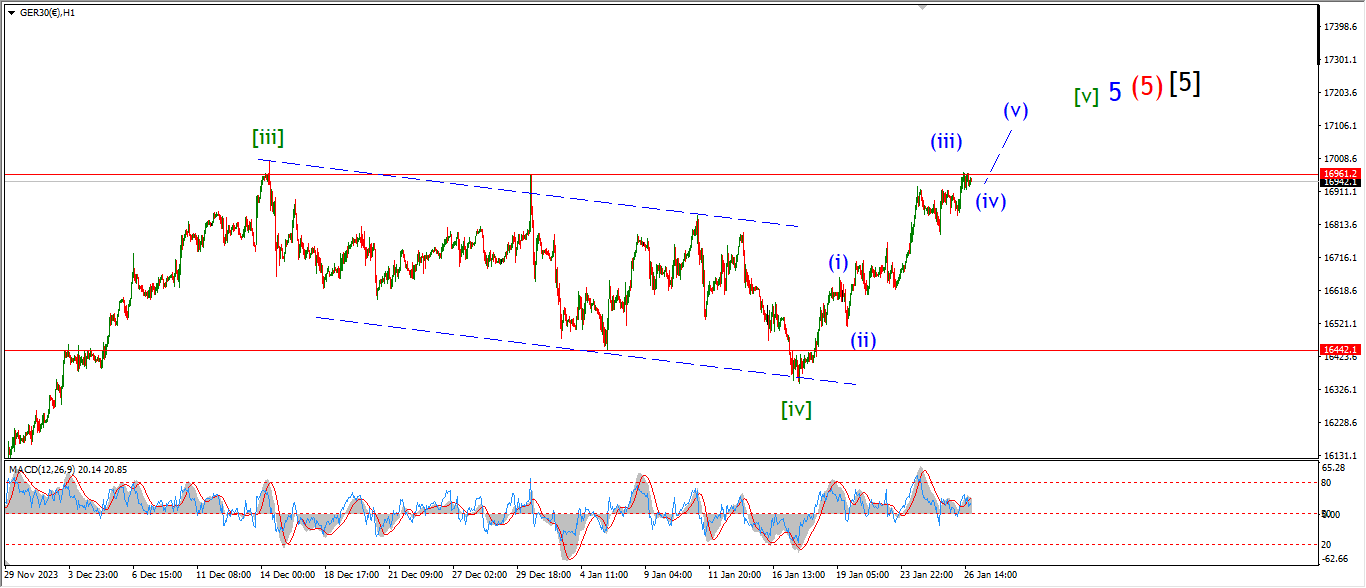The width and height of the screenshot is (1366, 588).
Task: Select the green [iv] wave label
Action: click(x=796, y=408)
